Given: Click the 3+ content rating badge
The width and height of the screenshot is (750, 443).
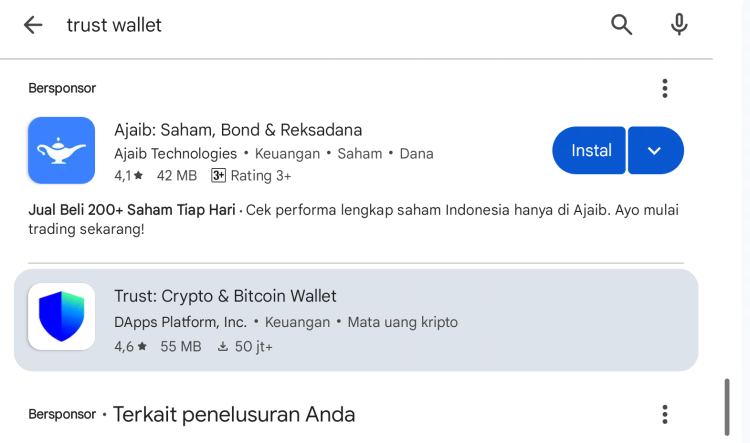Looking at the screenshot, I should click(218, 176).
